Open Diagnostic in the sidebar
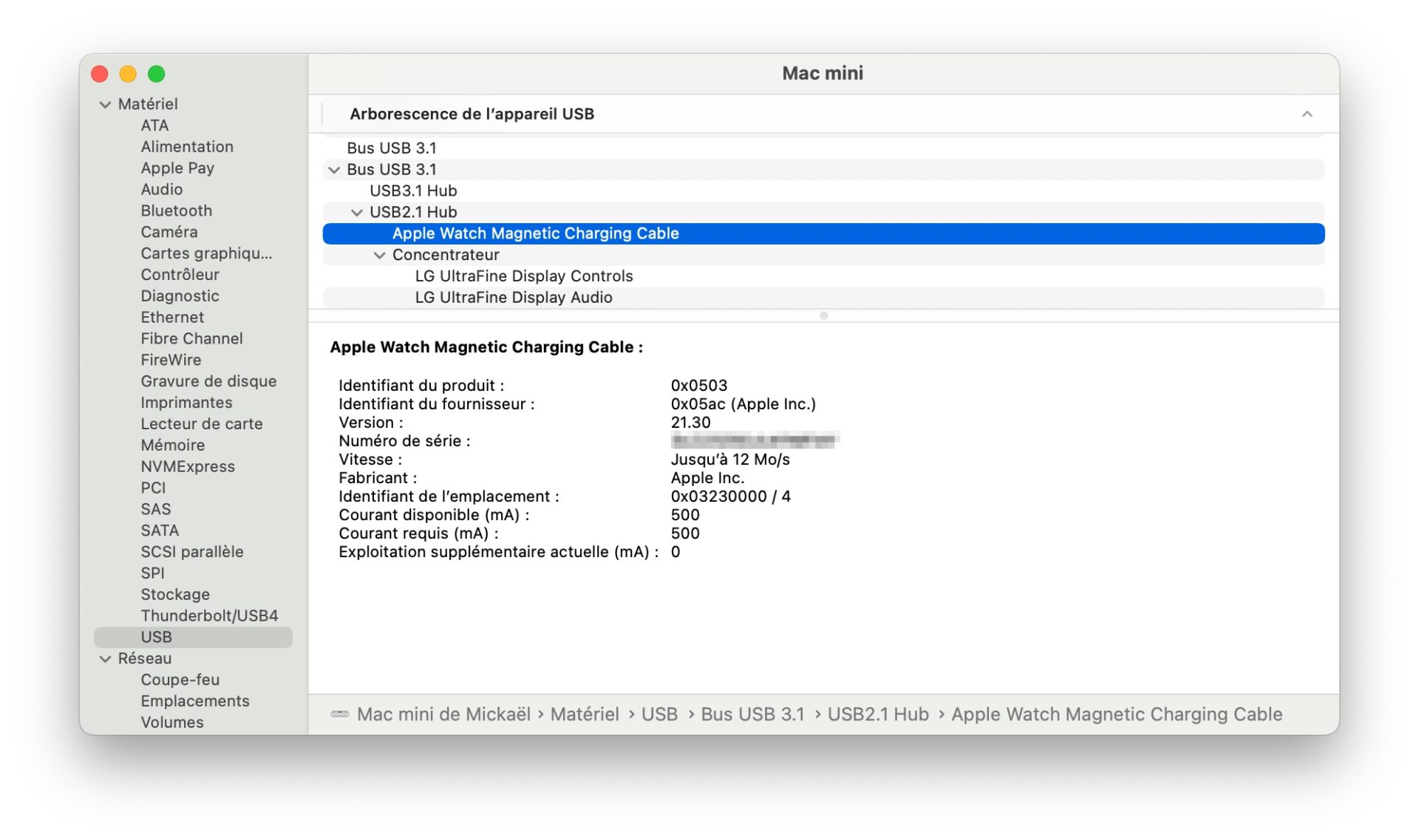This screenshot has width=1419, height=840. click(180, 296)
